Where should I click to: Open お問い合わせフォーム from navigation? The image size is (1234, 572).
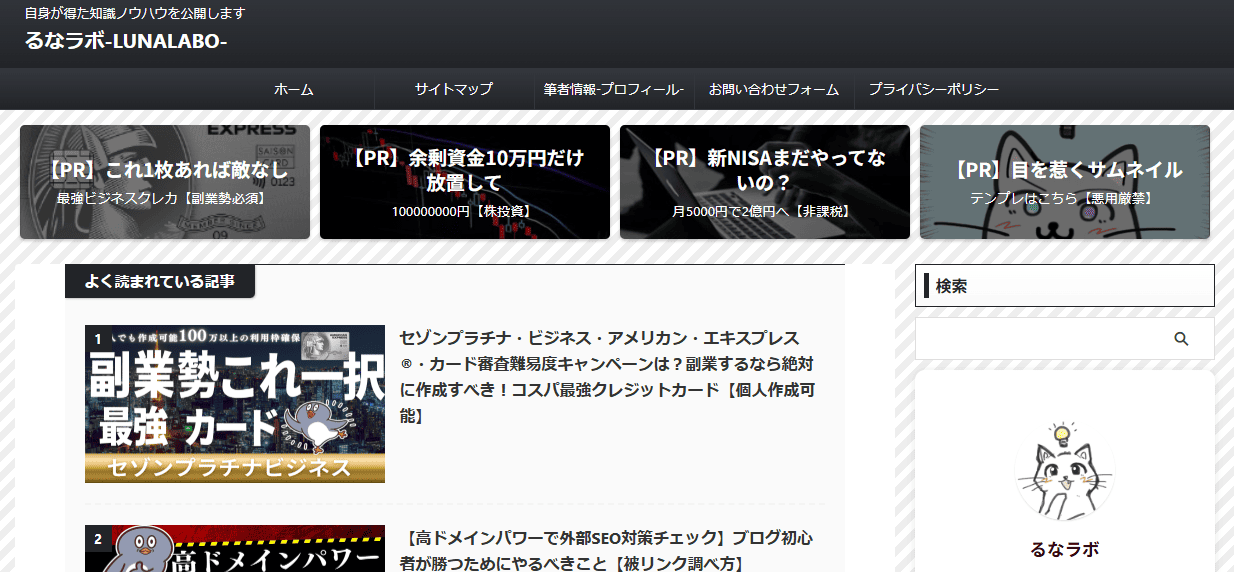click(774, 89)
